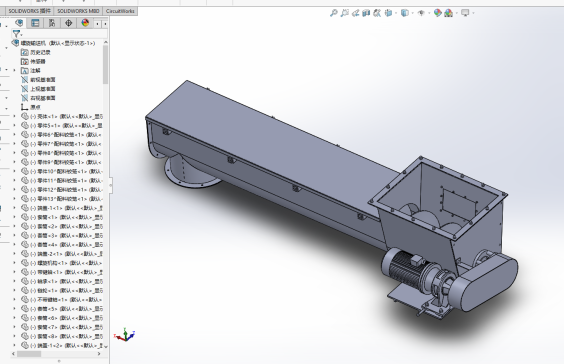Select the 零件9 component row
The image size is (564, 364).
pyautogui.click(x=62, y=162)
